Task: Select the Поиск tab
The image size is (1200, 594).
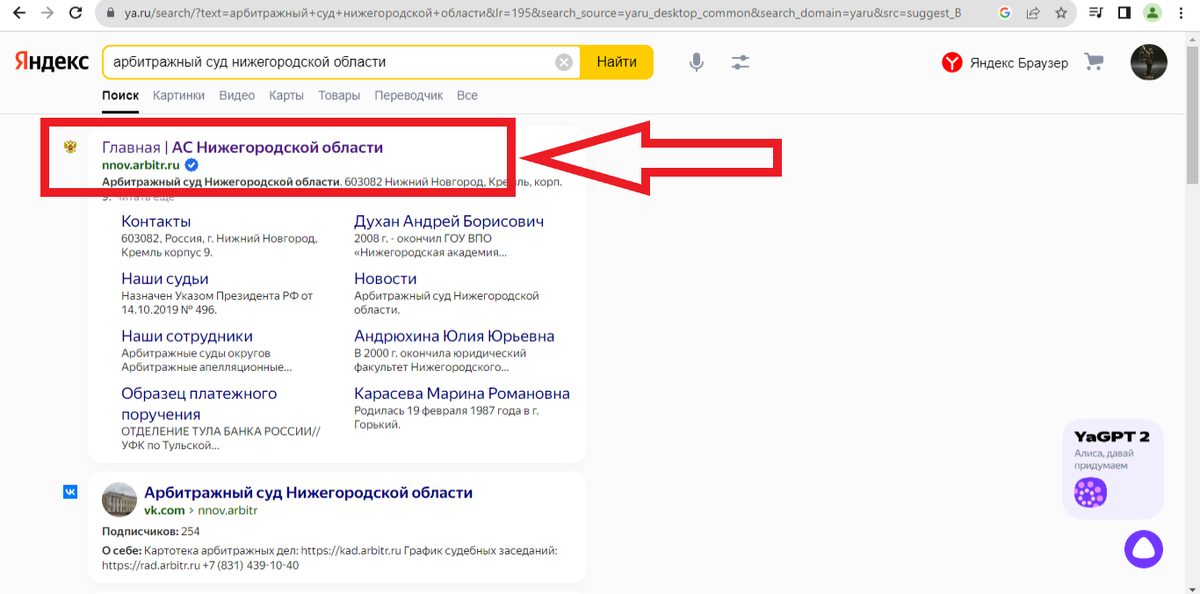Action: (x=120, y=96)
